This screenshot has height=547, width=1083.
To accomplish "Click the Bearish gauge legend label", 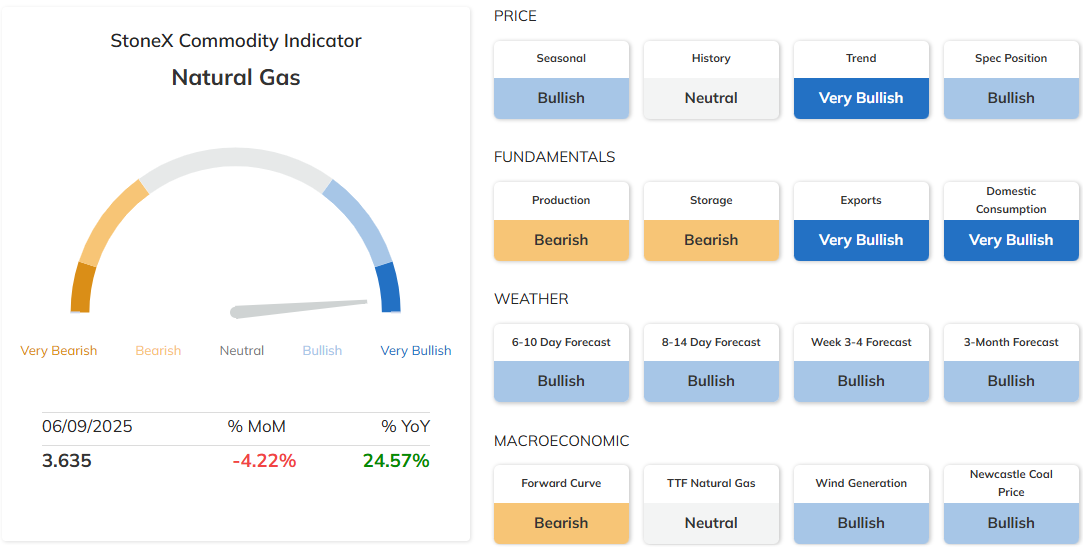I will 158,351.
